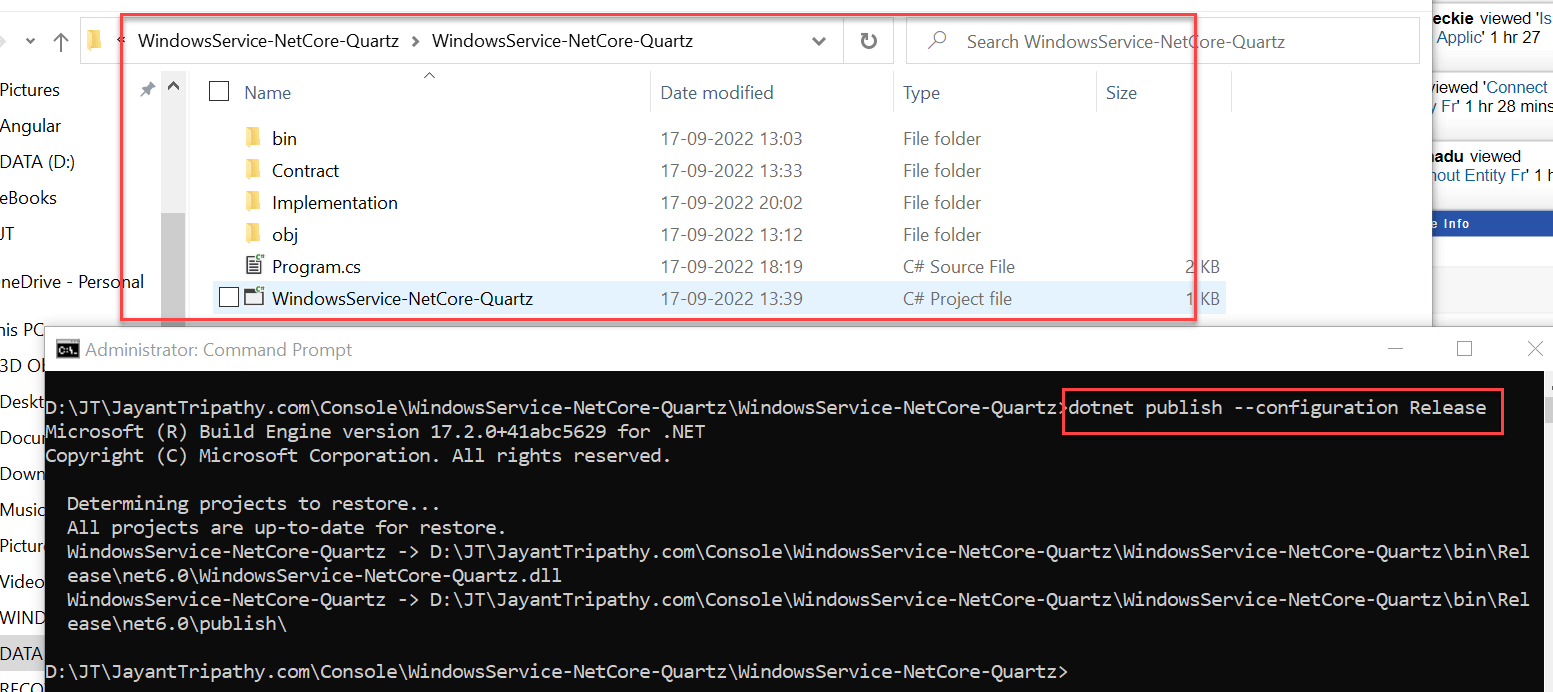Tick the select-all checkbox beside Name header
Viewport: 1553px width, 692px height.
(x=218, y=89)
